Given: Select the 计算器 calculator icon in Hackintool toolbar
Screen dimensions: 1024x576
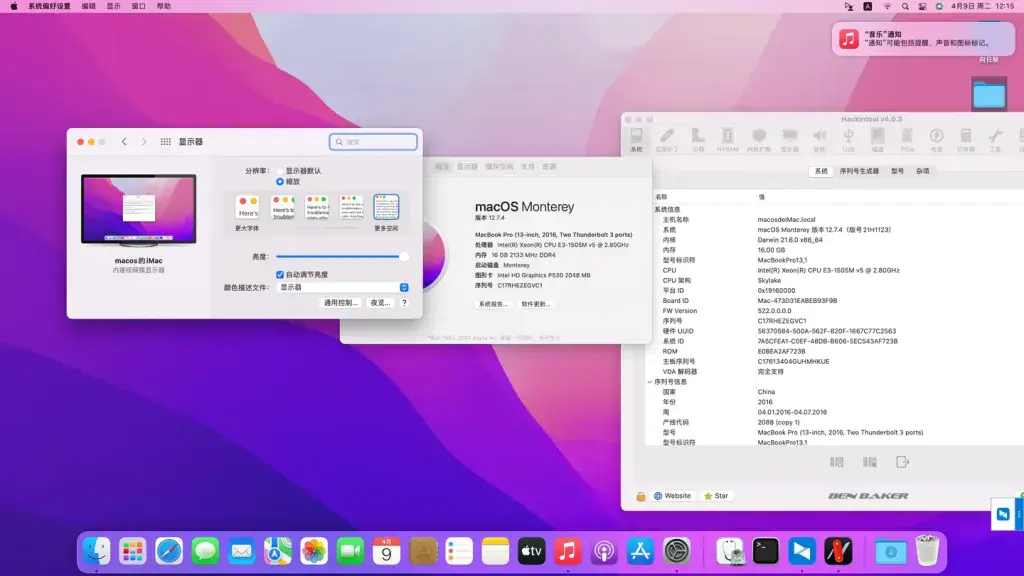Looking at the screenshot, I should 966,139.
